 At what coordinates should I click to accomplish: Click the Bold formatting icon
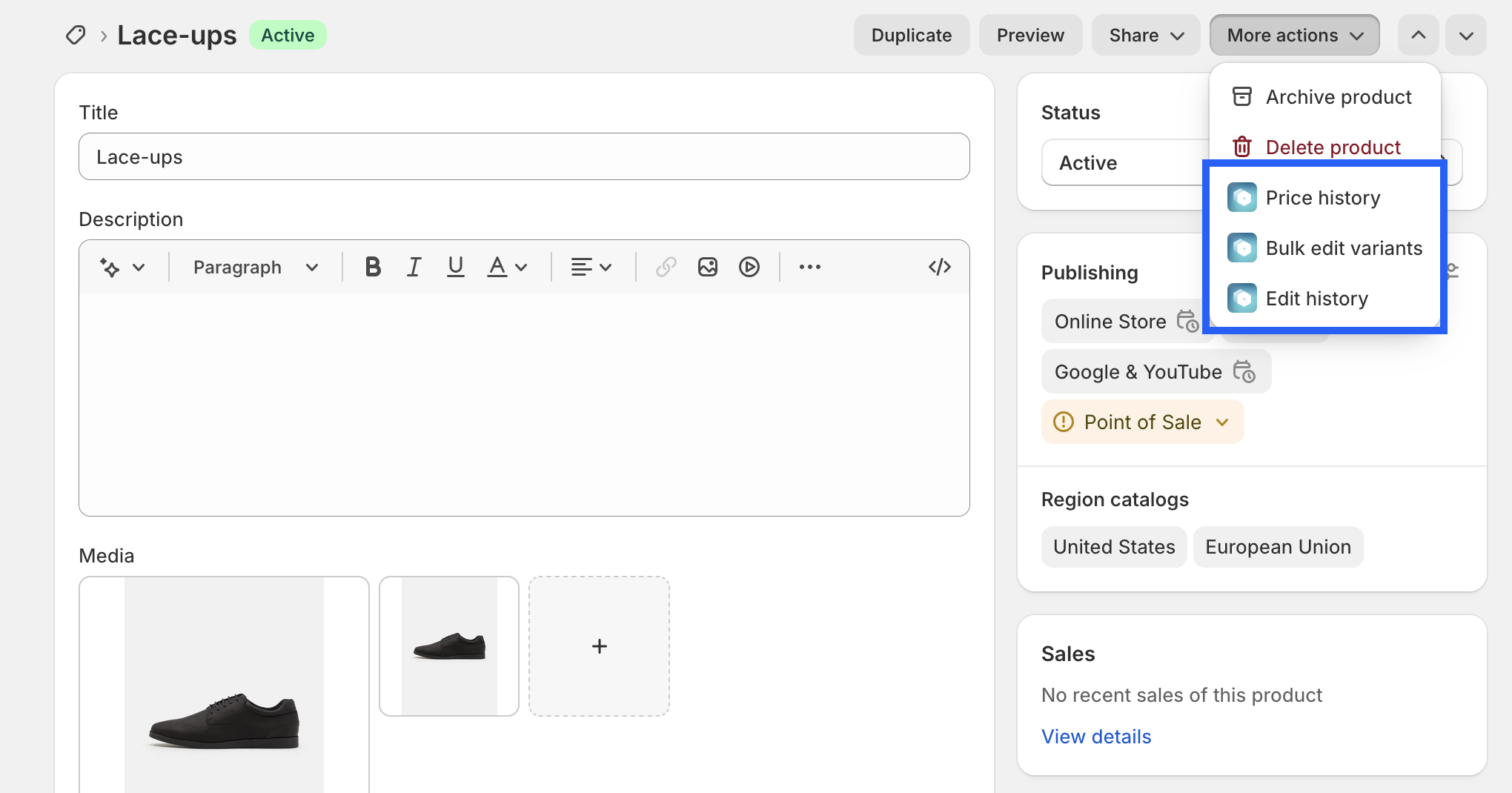click(x=373, y=267)
